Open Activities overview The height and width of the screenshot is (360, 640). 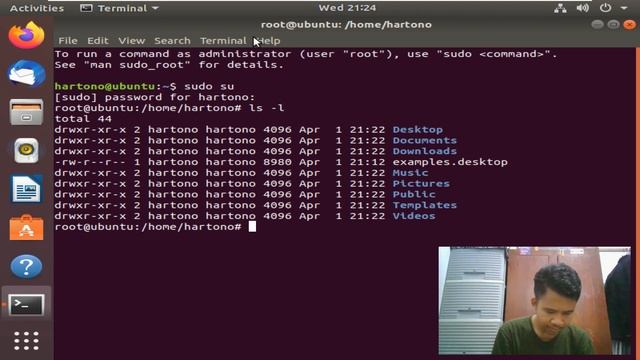(x=37, y=8)
